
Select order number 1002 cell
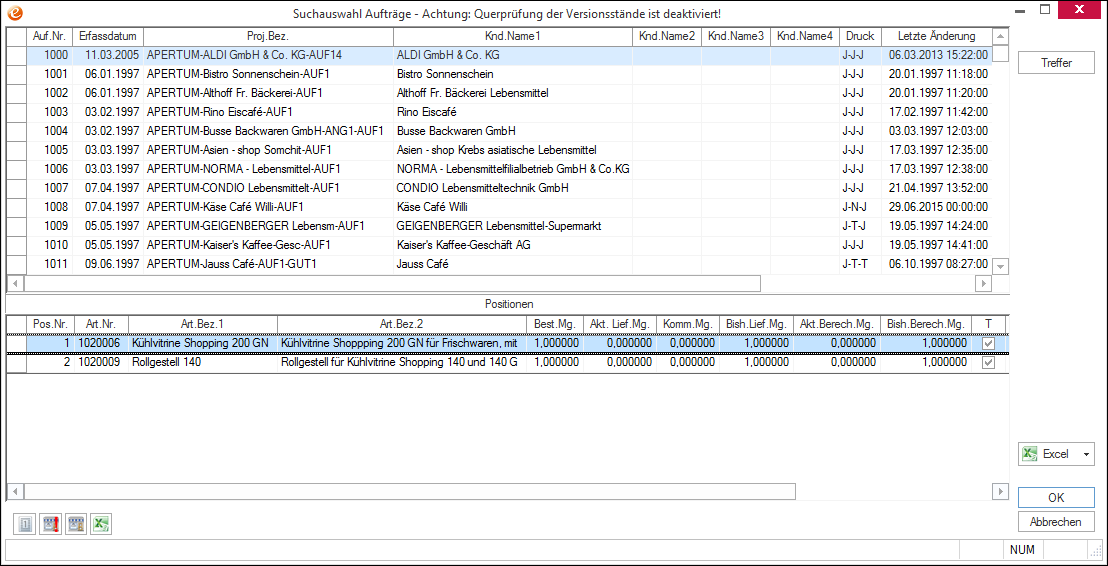(x=49, y=93)
